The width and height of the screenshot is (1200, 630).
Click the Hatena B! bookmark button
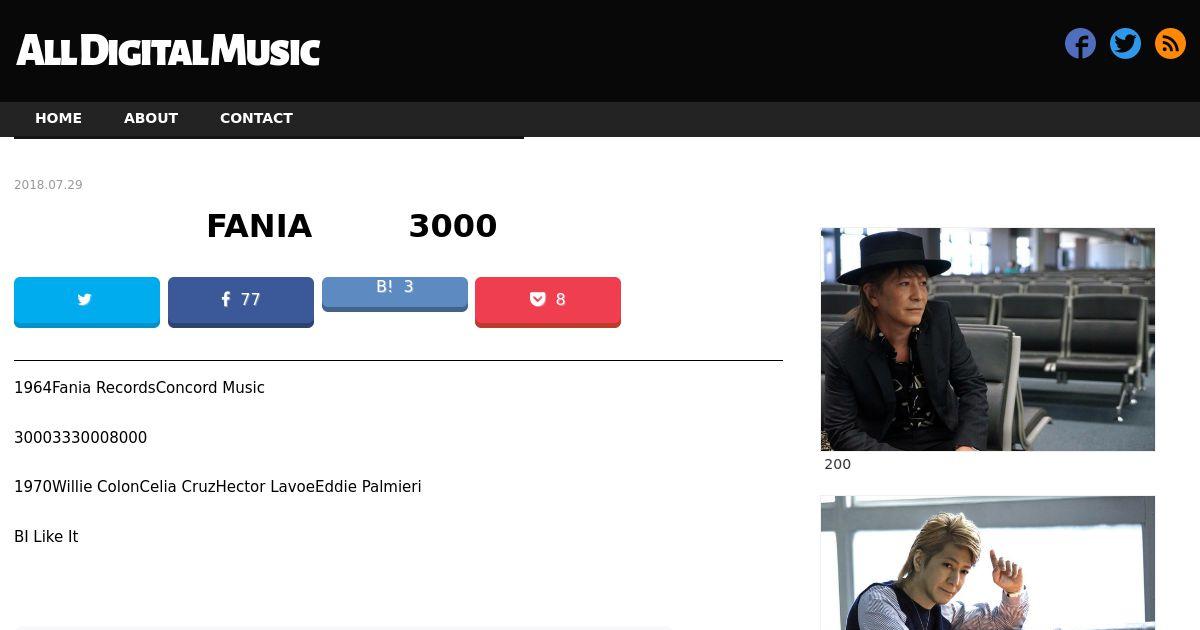click(395, 293)
